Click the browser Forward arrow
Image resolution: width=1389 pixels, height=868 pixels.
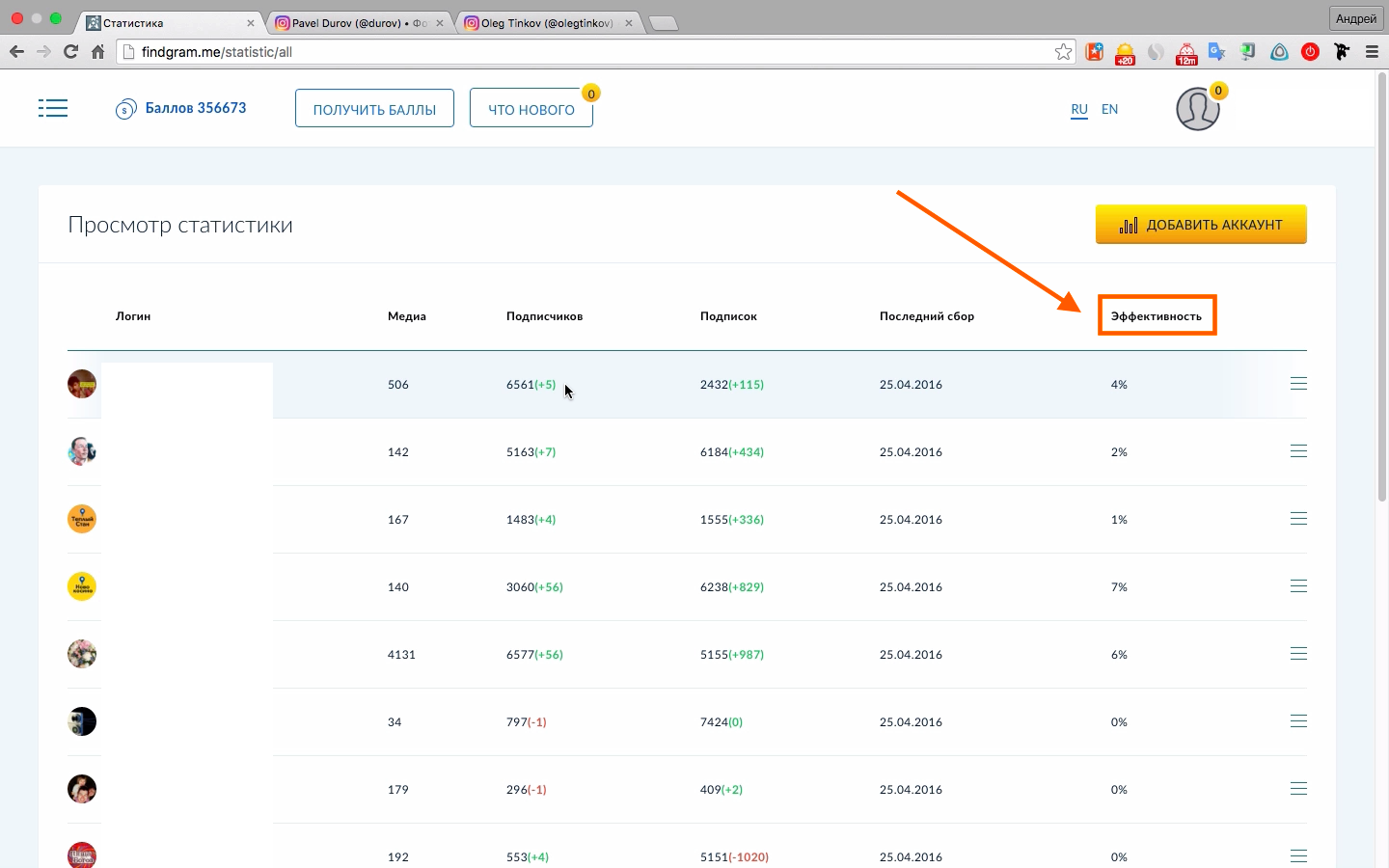[43, 52]
